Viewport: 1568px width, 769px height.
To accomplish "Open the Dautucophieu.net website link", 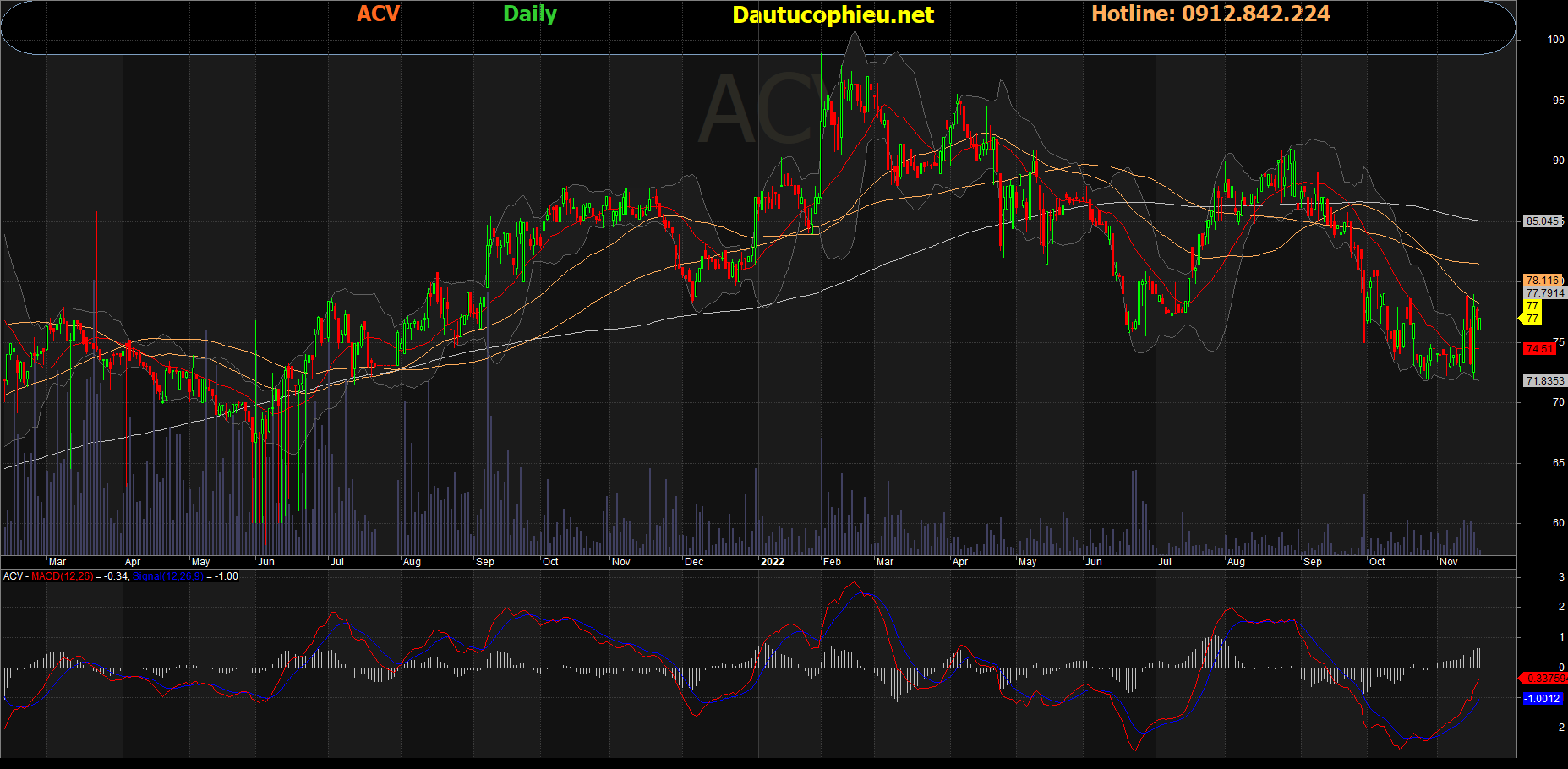I will 833,15.
